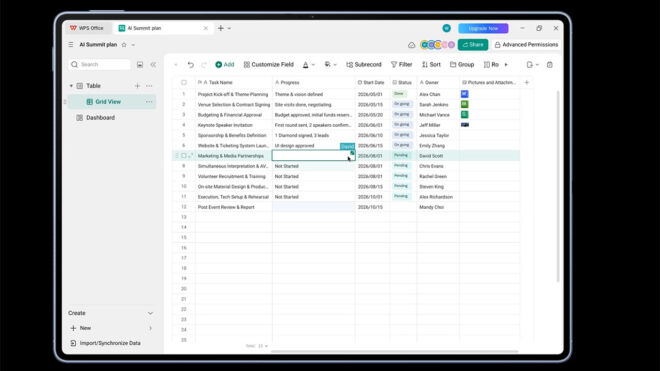This screenshot has height=371, width=660.
Task: Open the Sort options
Action: (431, 64)
